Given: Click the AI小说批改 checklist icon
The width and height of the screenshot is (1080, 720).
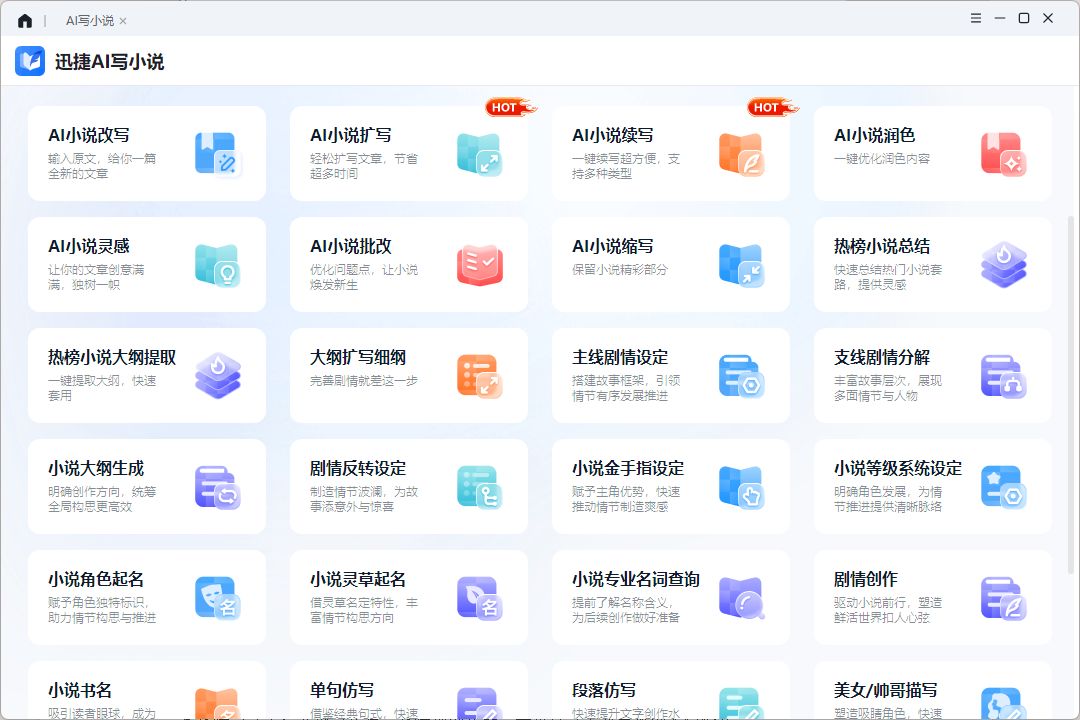Looking at the screenshot, I should click(x=479, y=265).
